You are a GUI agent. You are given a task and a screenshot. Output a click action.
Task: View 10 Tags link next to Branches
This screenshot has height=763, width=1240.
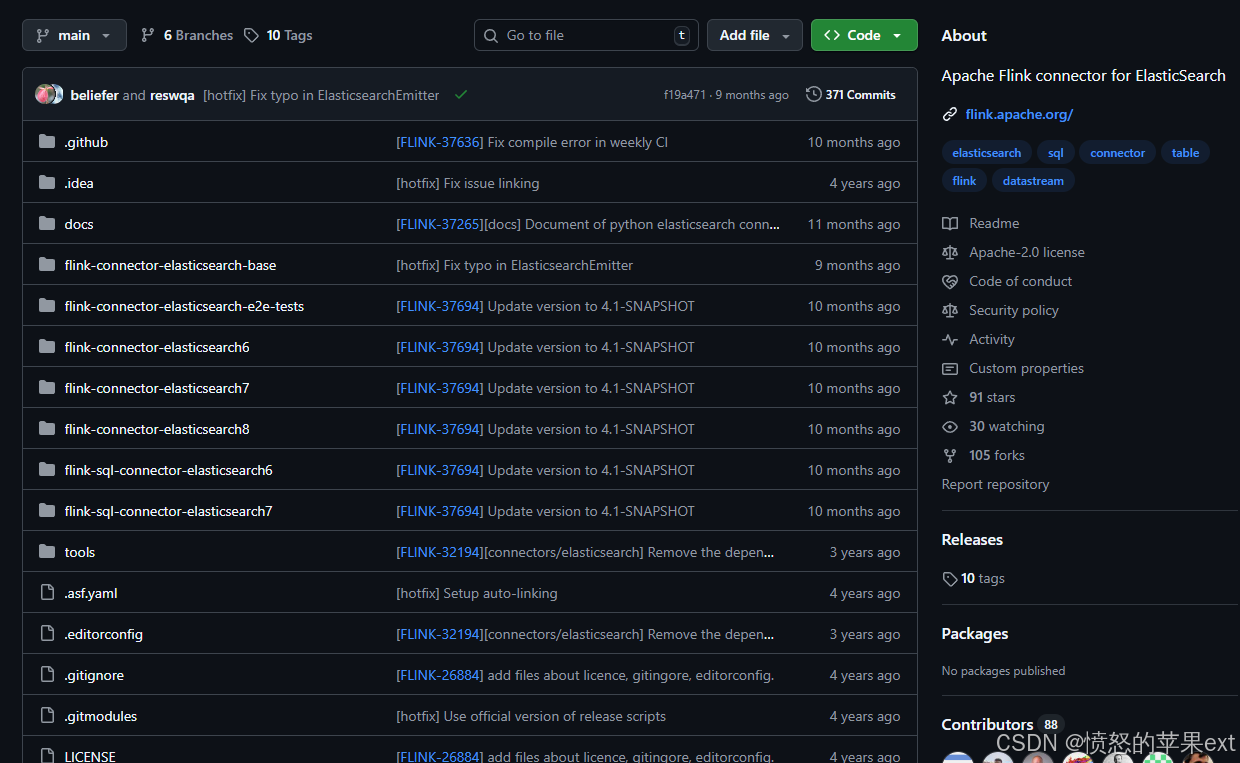click(x=278, y=35)
